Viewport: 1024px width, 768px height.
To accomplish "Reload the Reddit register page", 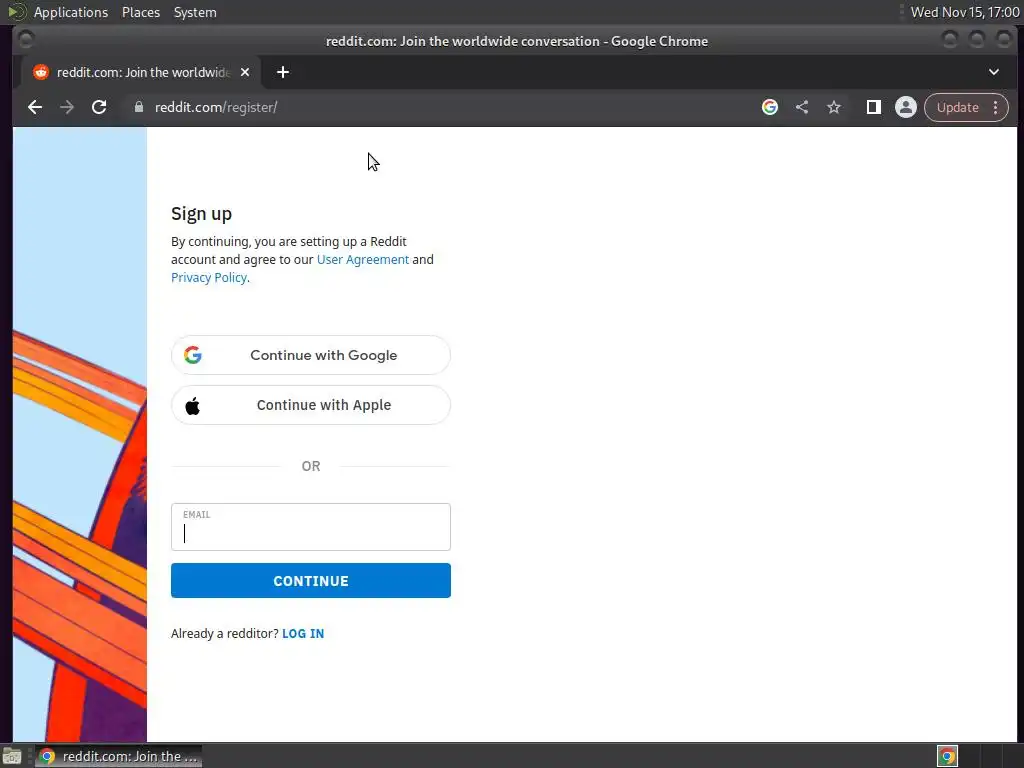I will (99, 107).
